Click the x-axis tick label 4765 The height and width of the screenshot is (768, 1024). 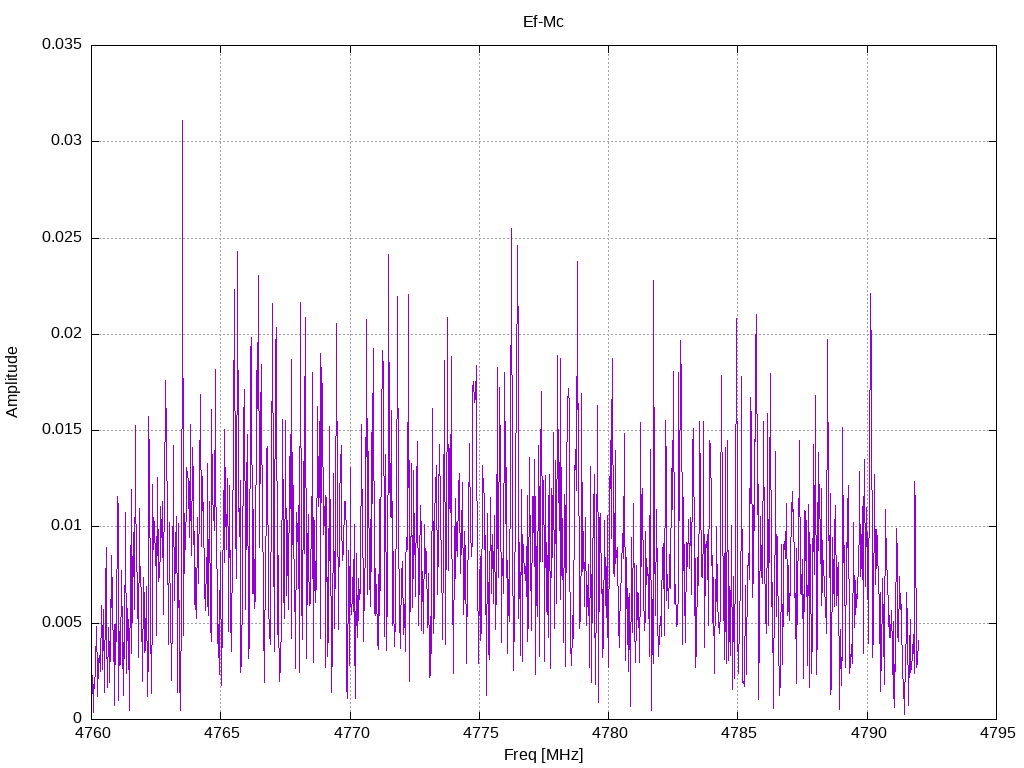click(x=221, y=733)
